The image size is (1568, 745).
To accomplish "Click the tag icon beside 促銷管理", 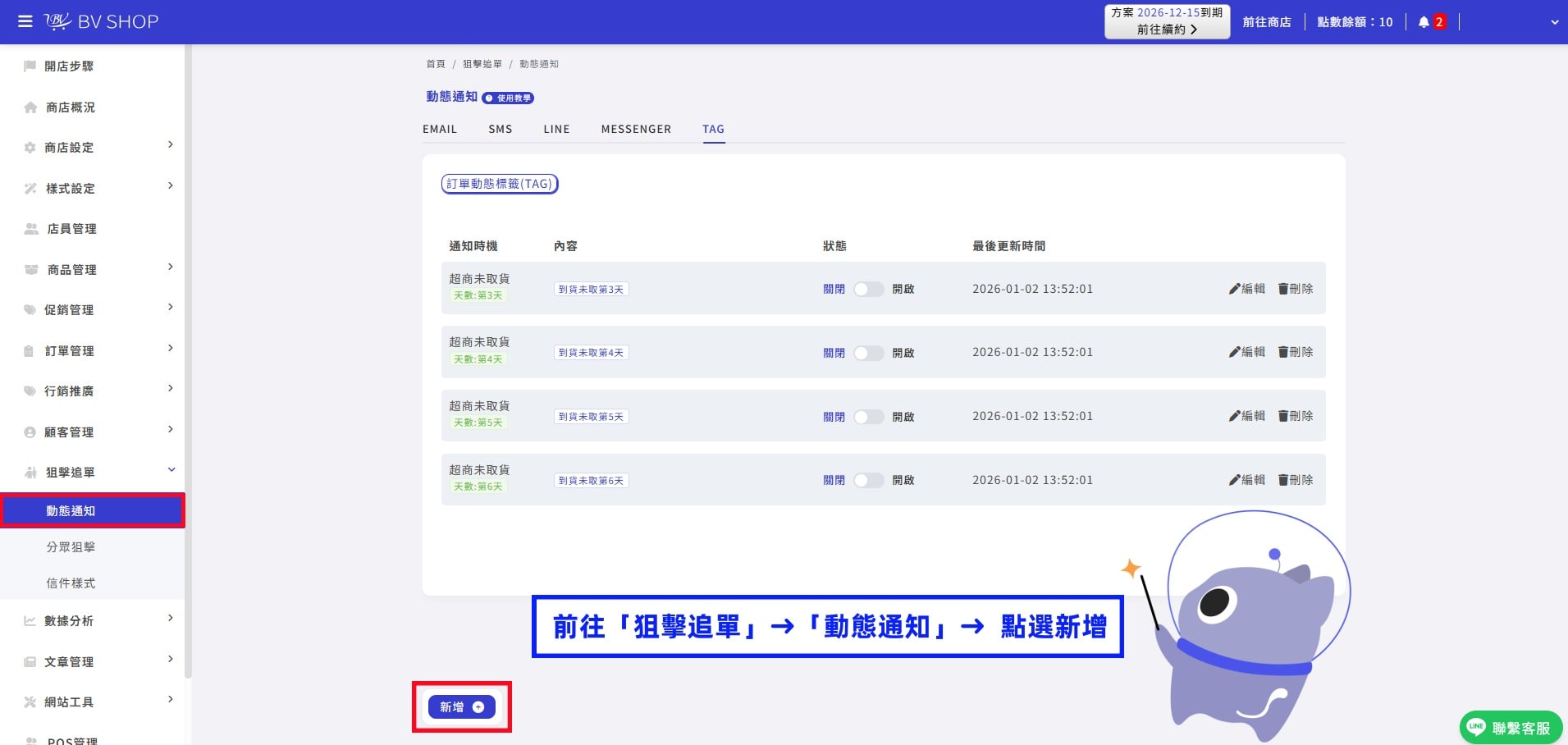I will click(30, 310).
